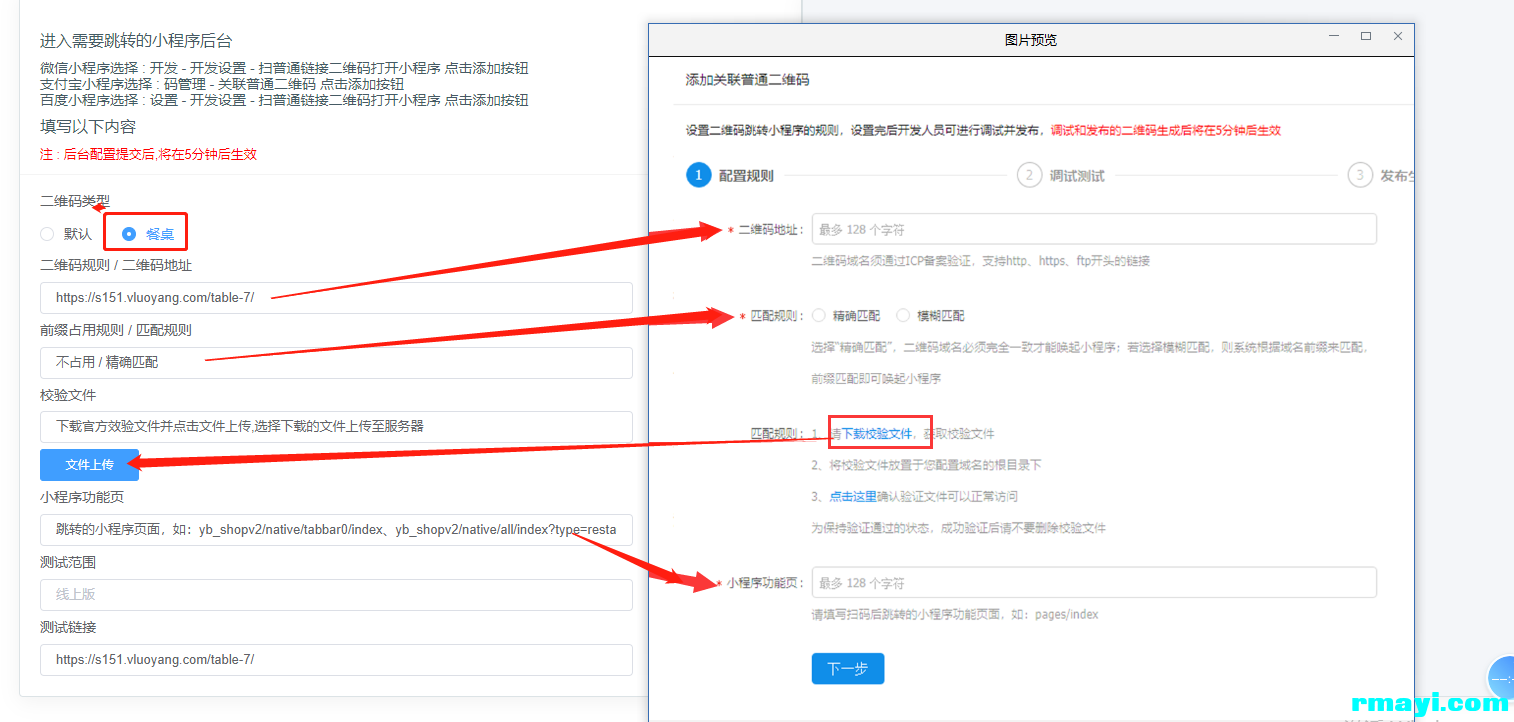
Task: Follow the 点击这里 verification link
Action: [852, 496]
